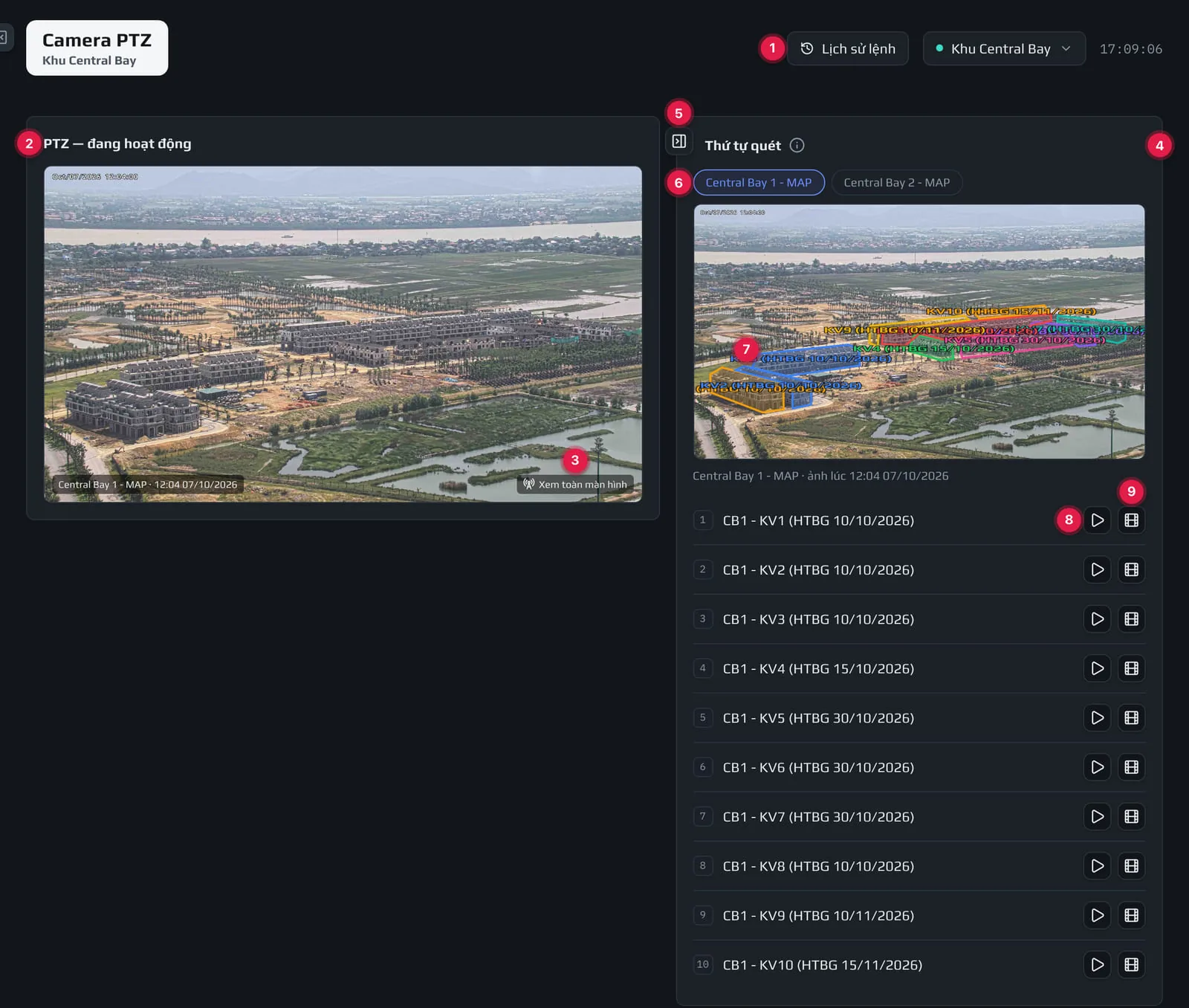Play the CB1 - KV6 preset
This screenshot has height=1008, width=1189.
(1097, 767)
